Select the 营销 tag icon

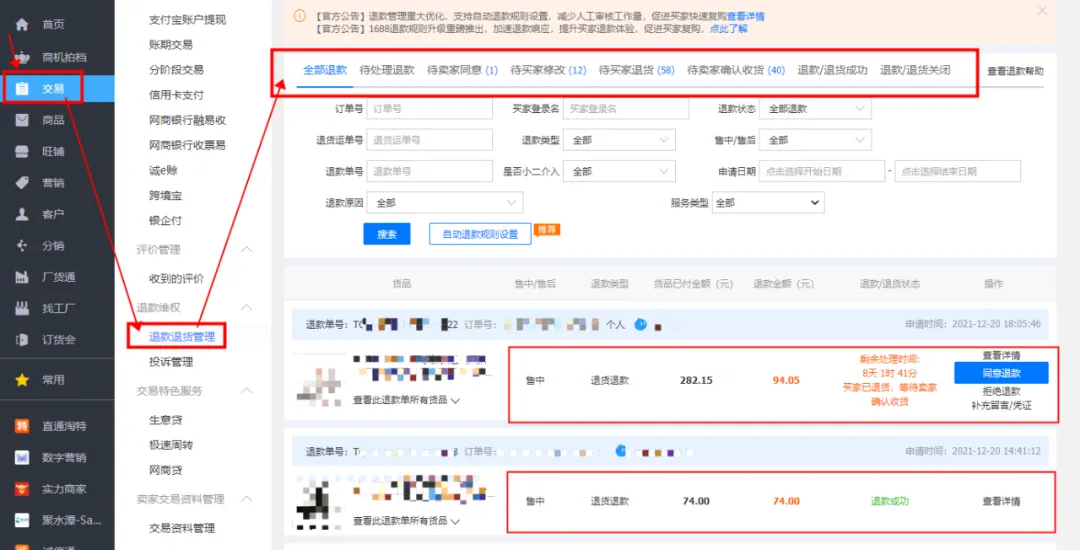tap(21, 183)
